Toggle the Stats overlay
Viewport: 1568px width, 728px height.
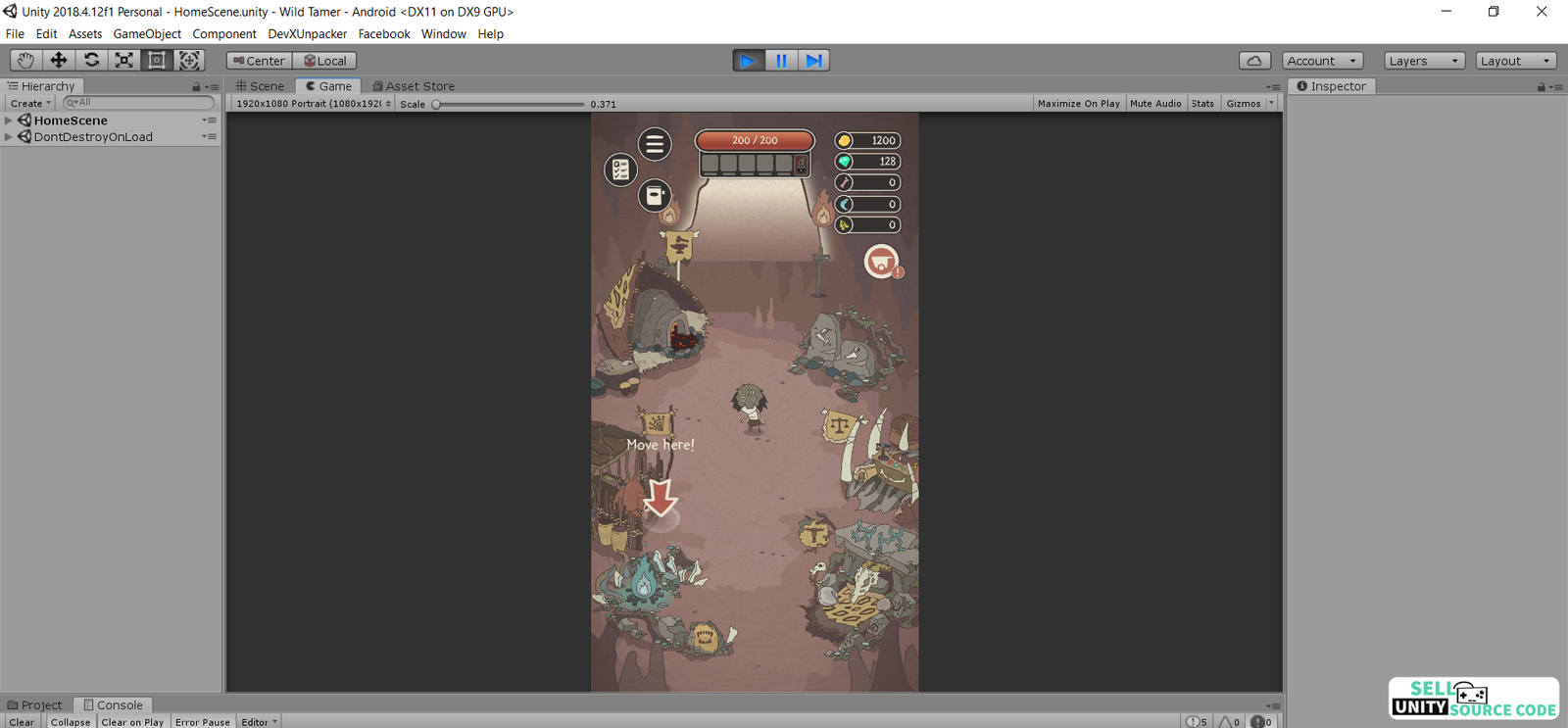(1202, 103)
